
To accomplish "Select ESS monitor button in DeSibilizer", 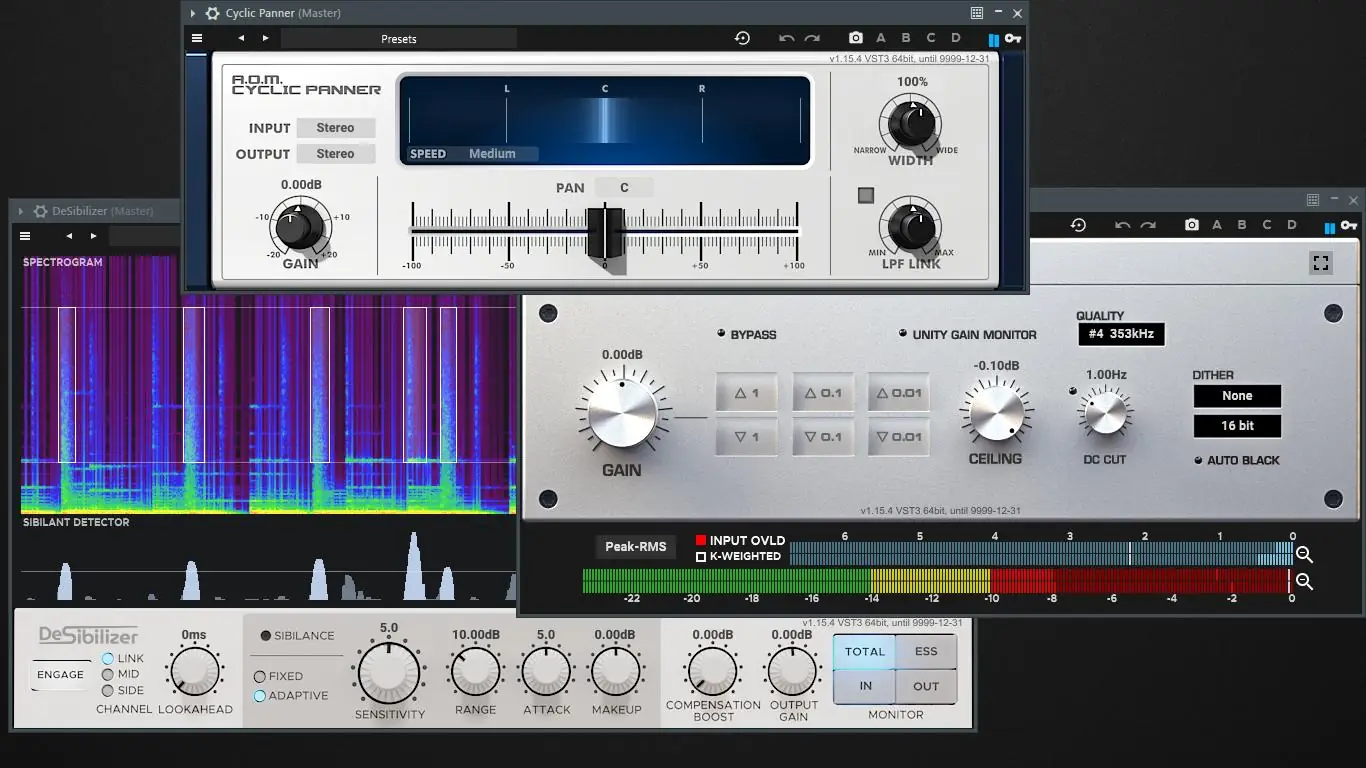I will pos(926,652).
